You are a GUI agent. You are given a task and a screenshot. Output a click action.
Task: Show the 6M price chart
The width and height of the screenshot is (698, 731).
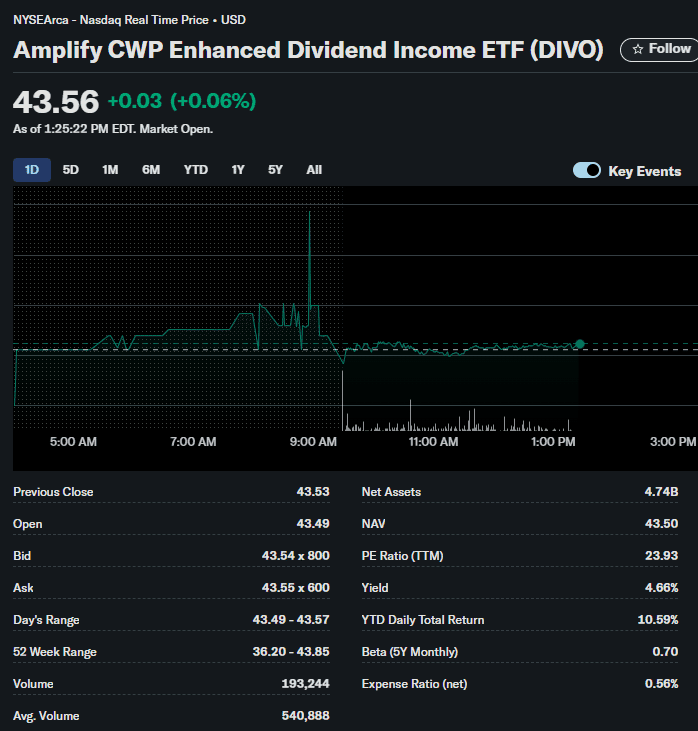[x=151, y=170]
